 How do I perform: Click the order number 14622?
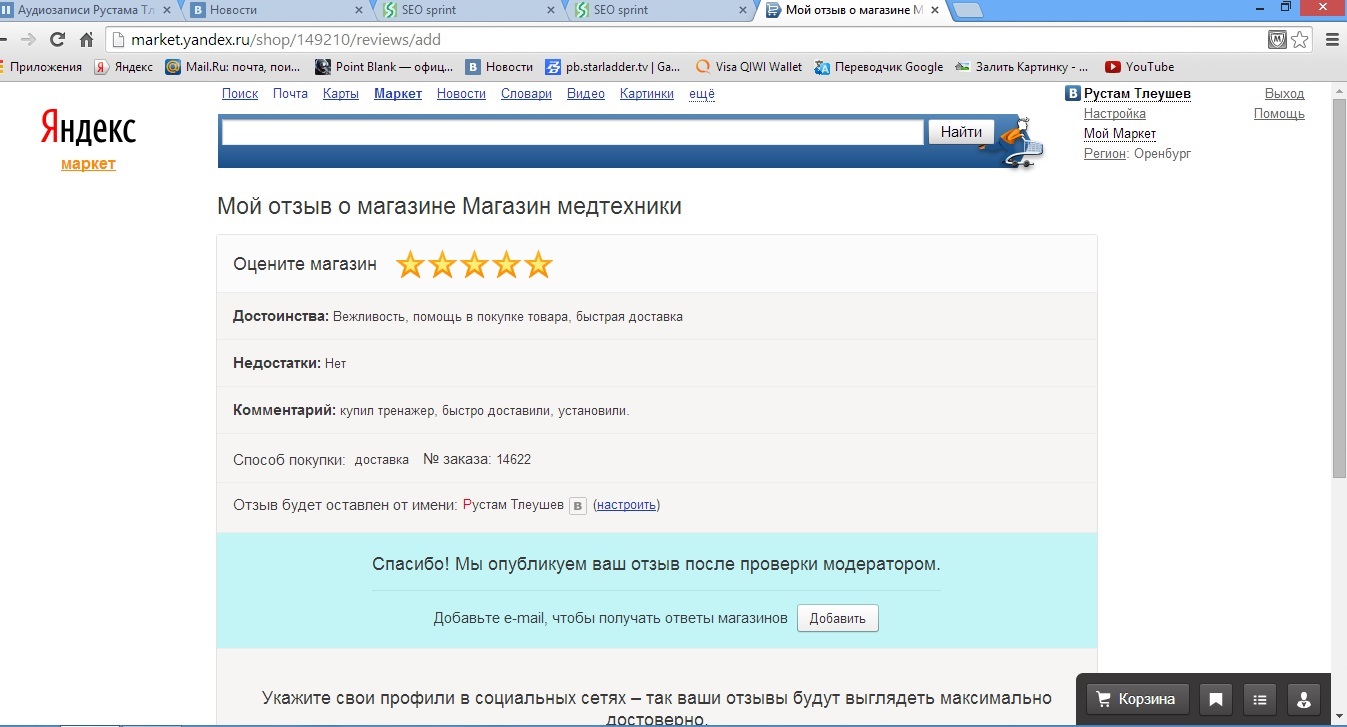point(514,460)
